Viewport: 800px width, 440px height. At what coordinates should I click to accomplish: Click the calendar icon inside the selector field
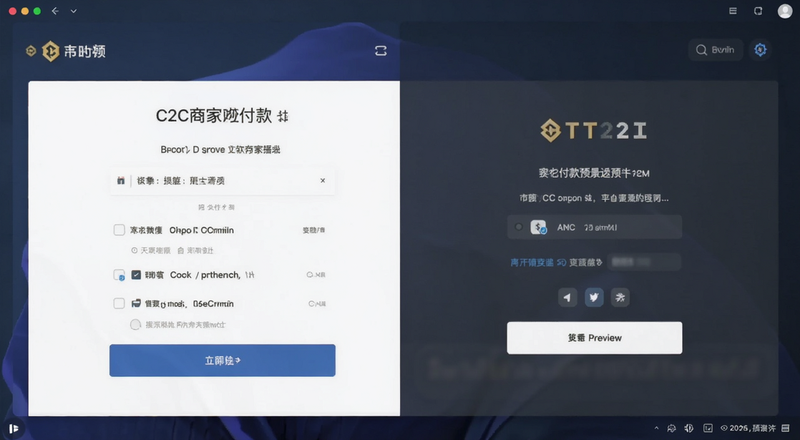tap(121, 180)
